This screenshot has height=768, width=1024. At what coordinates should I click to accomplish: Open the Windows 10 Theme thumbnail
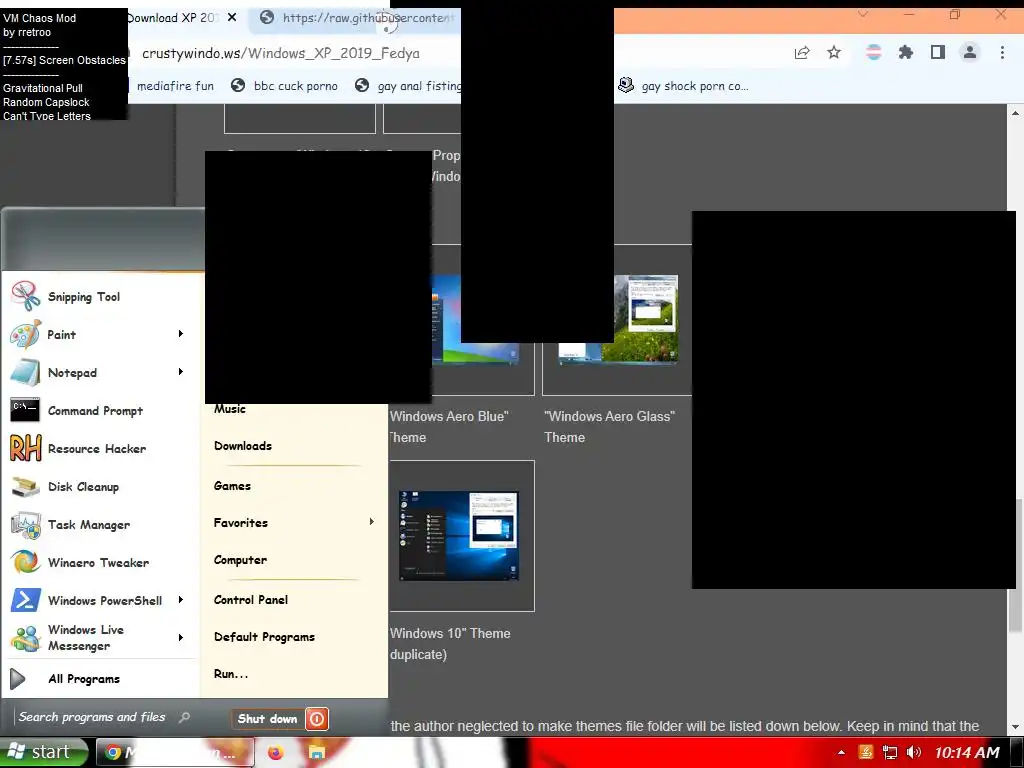(x=458, y=536)
